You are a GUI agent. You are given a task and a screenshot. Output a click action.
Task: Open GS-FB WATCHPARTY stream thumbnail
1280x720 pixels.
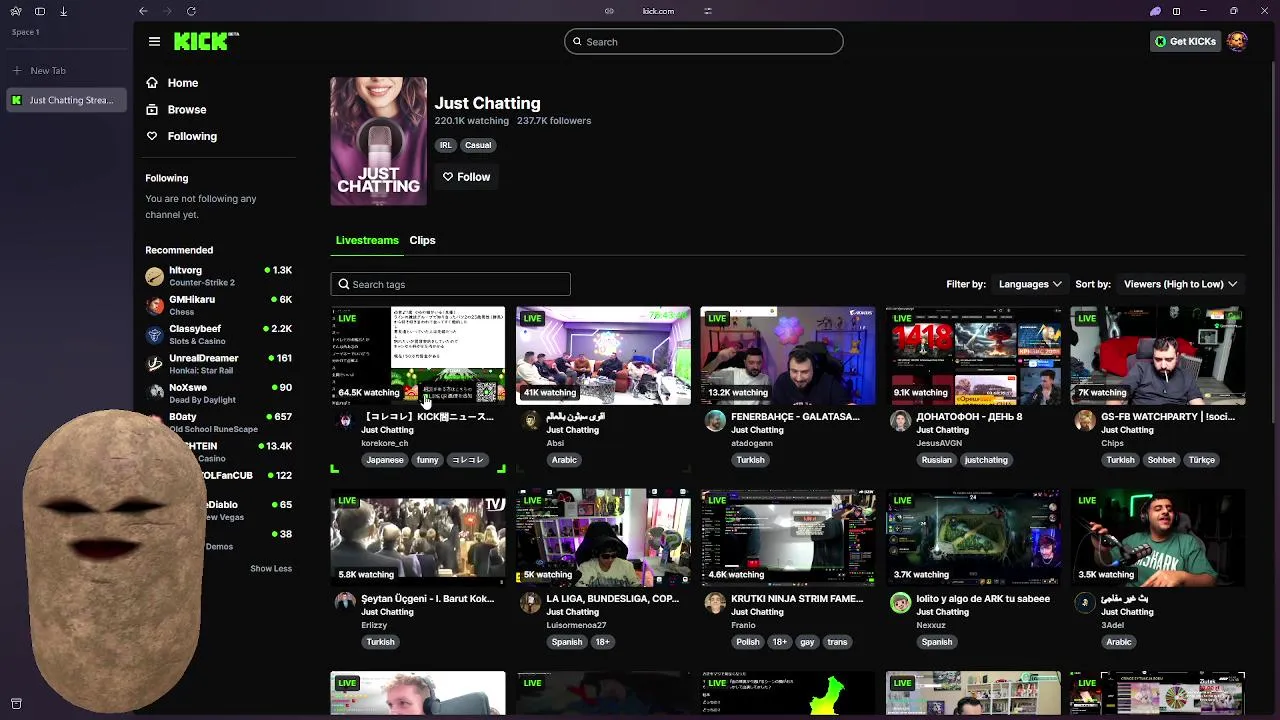pos(1158,355)
